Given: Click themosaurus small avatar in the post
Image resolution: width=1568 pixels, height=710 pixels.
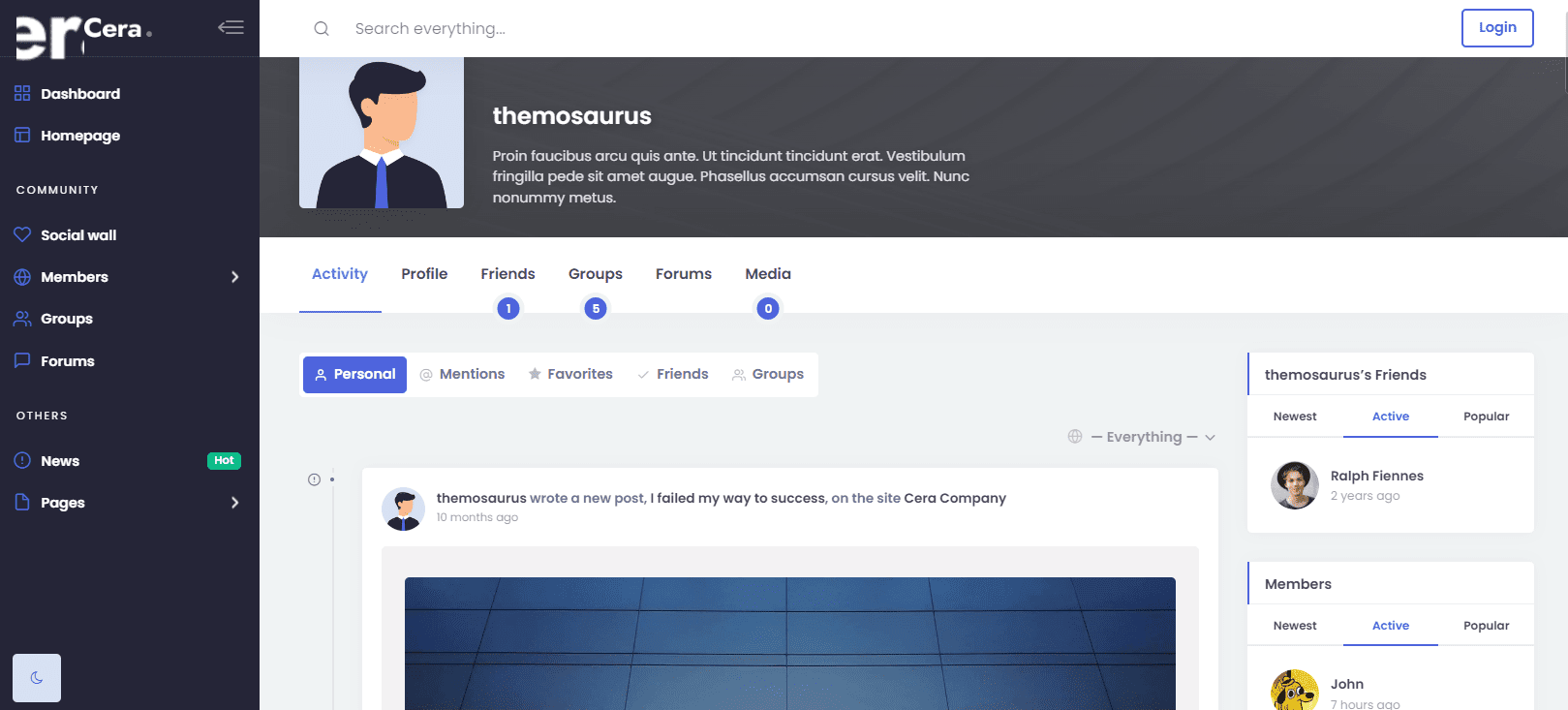Looking at the screenshot, I should [x=403, y=509].
